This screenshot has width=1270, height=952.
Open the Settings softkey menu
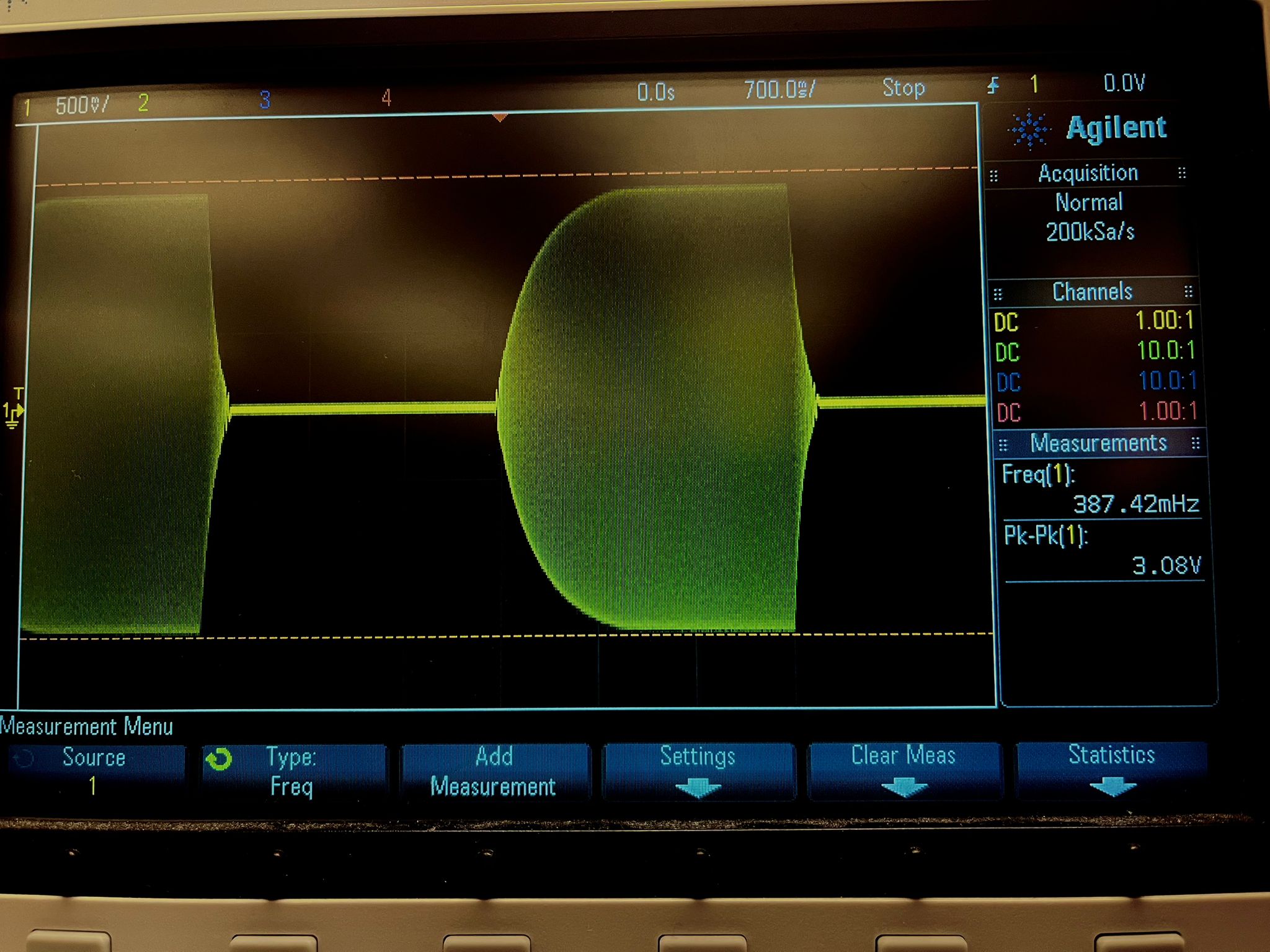point(698,771)
